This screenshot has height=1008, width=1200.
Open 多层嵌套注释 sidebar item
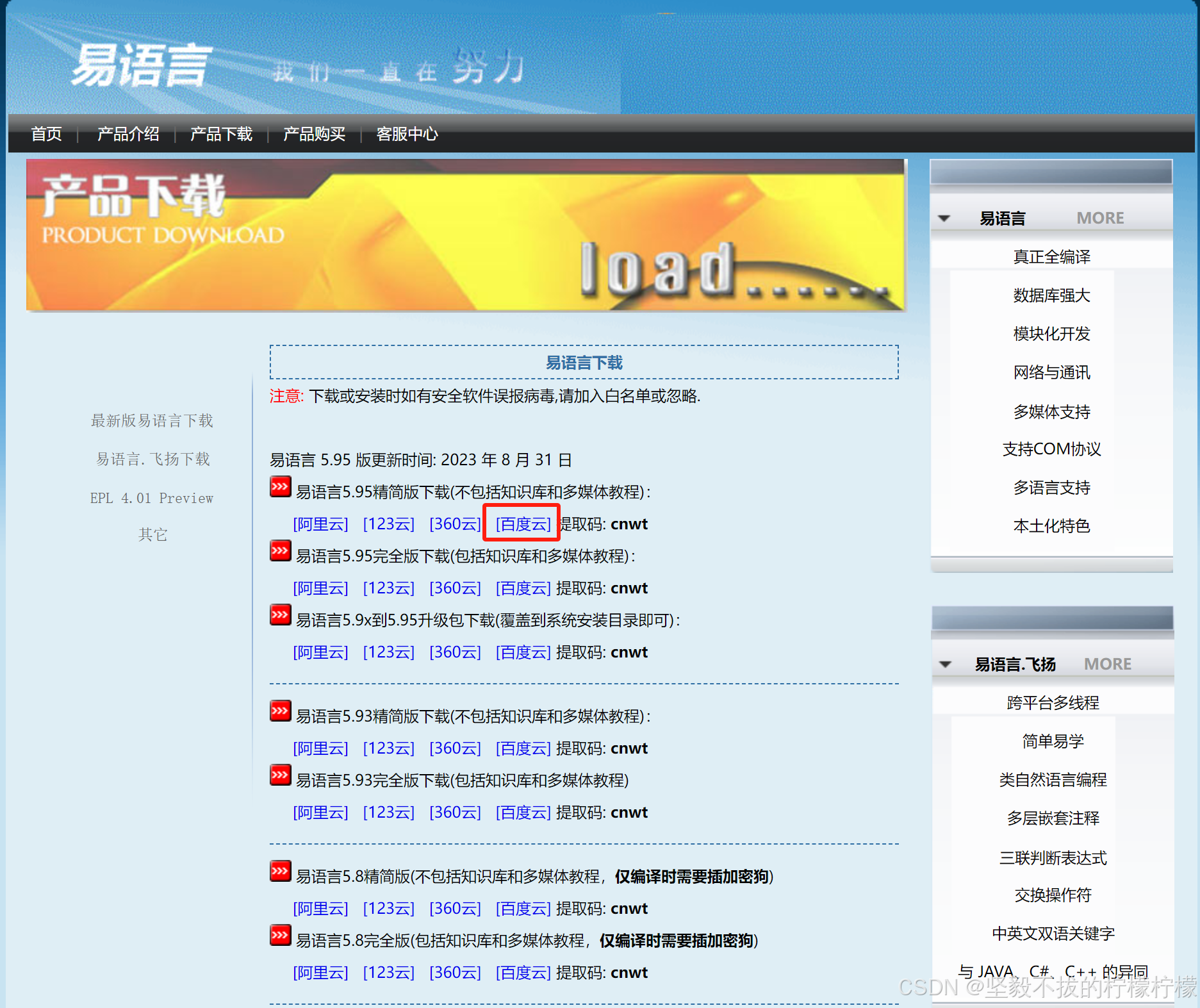1053,818
